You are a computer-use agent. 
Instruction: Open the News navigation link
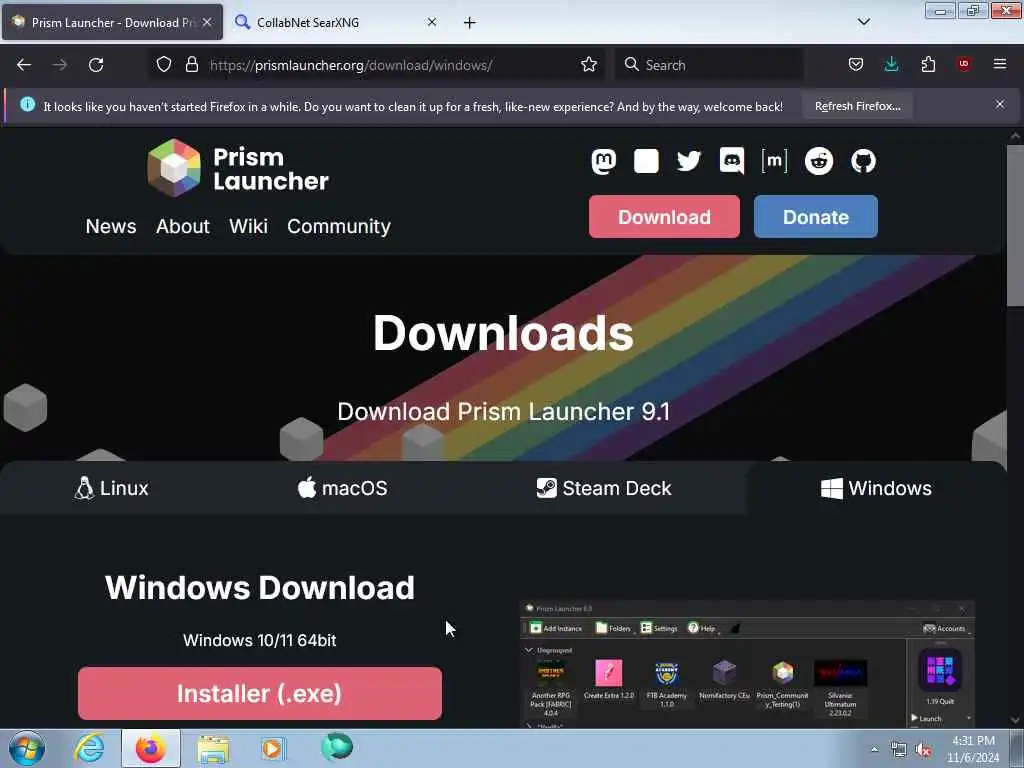click(111, 226)
